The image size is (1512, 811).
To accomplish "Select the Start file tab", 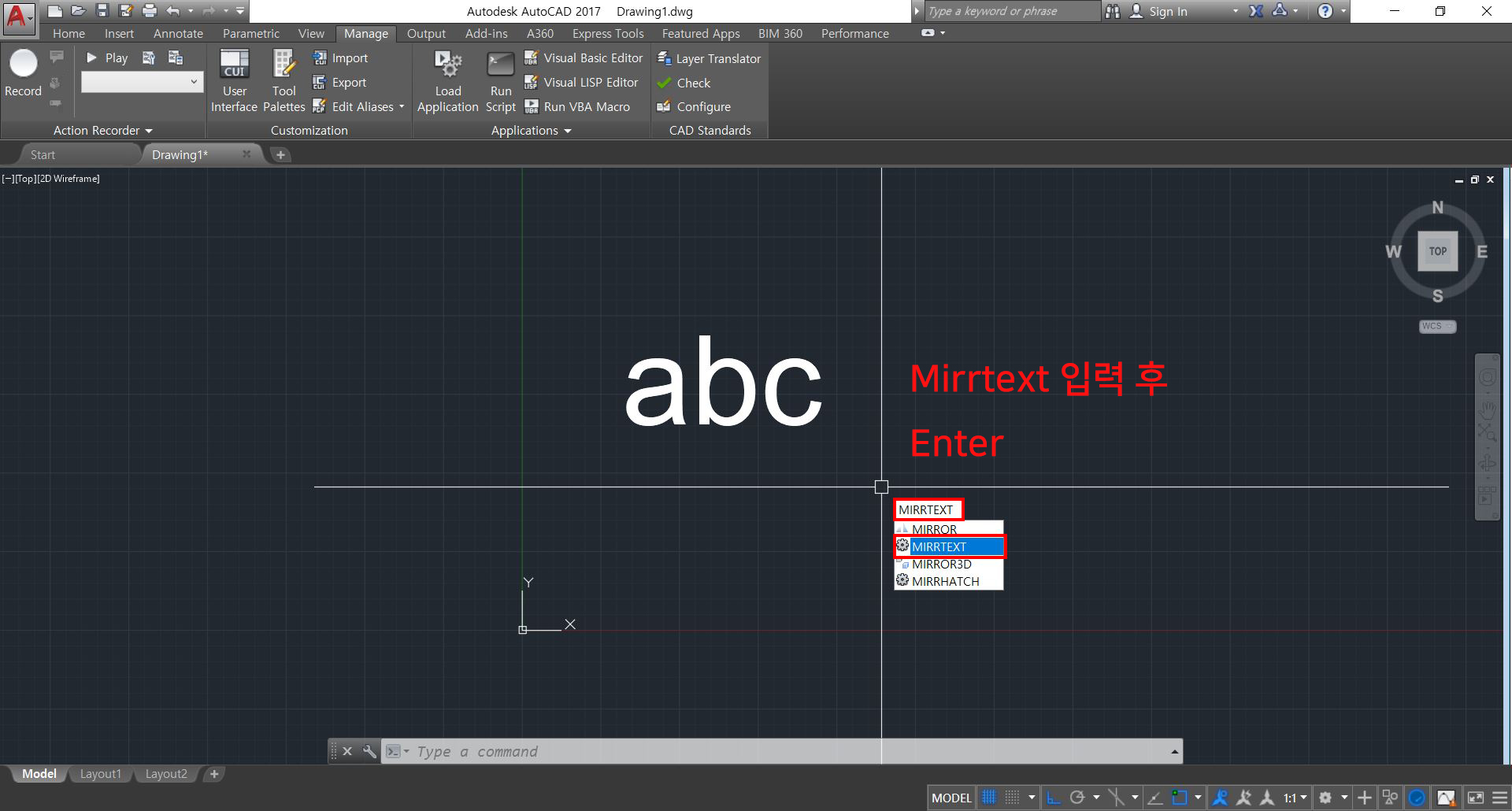I will (43, 154).
